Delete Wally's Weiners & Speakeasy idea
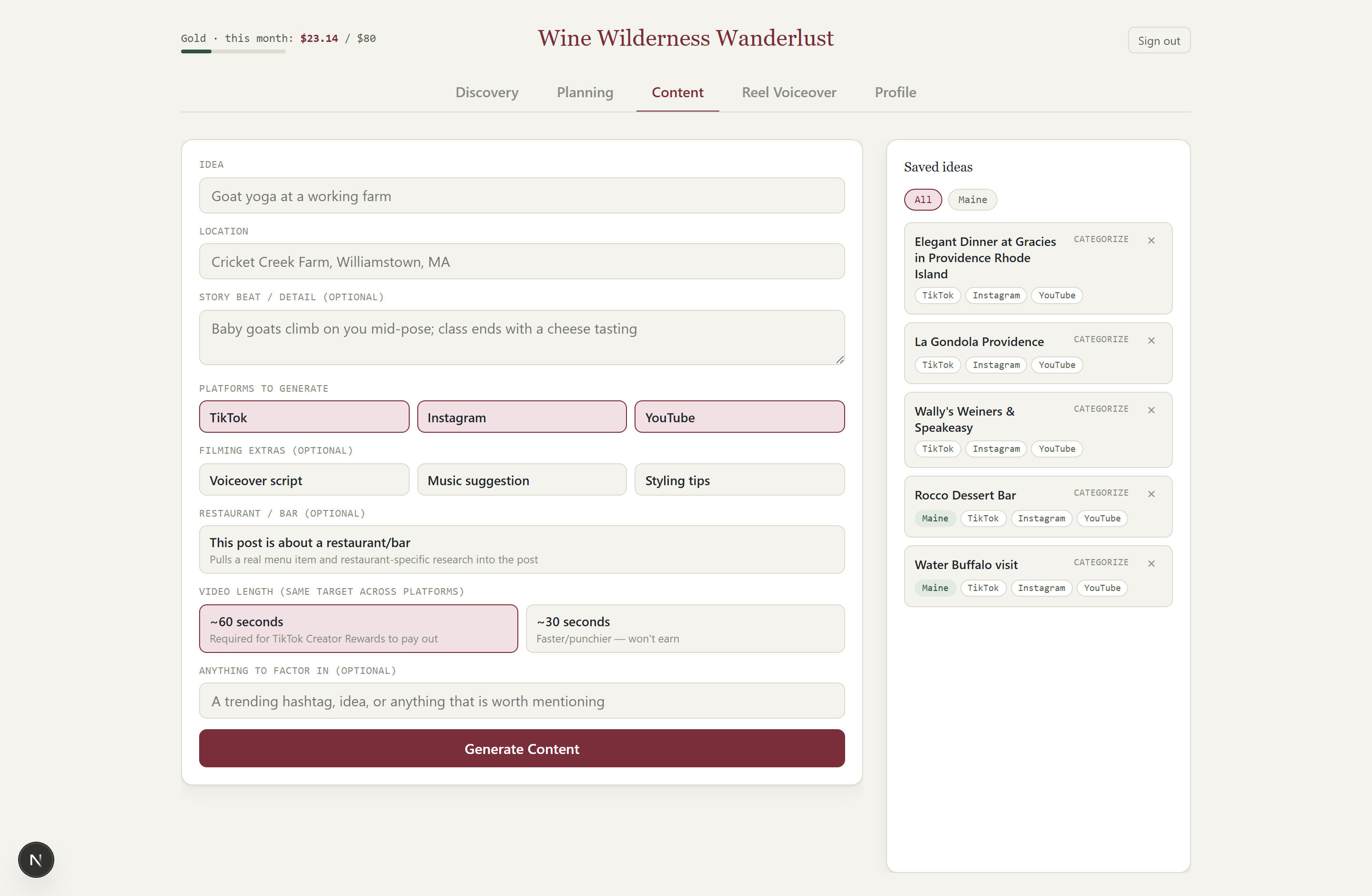 (1151, 410)
